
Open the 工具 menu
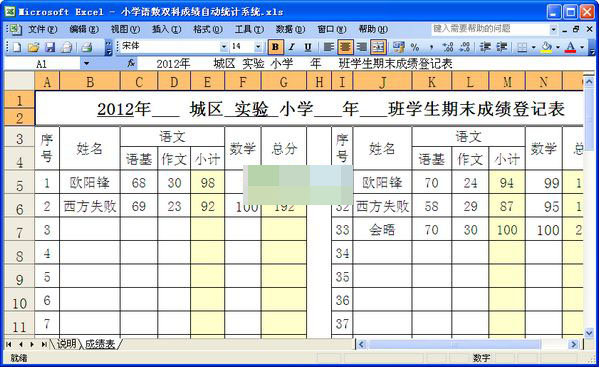(x=249, y=29)
